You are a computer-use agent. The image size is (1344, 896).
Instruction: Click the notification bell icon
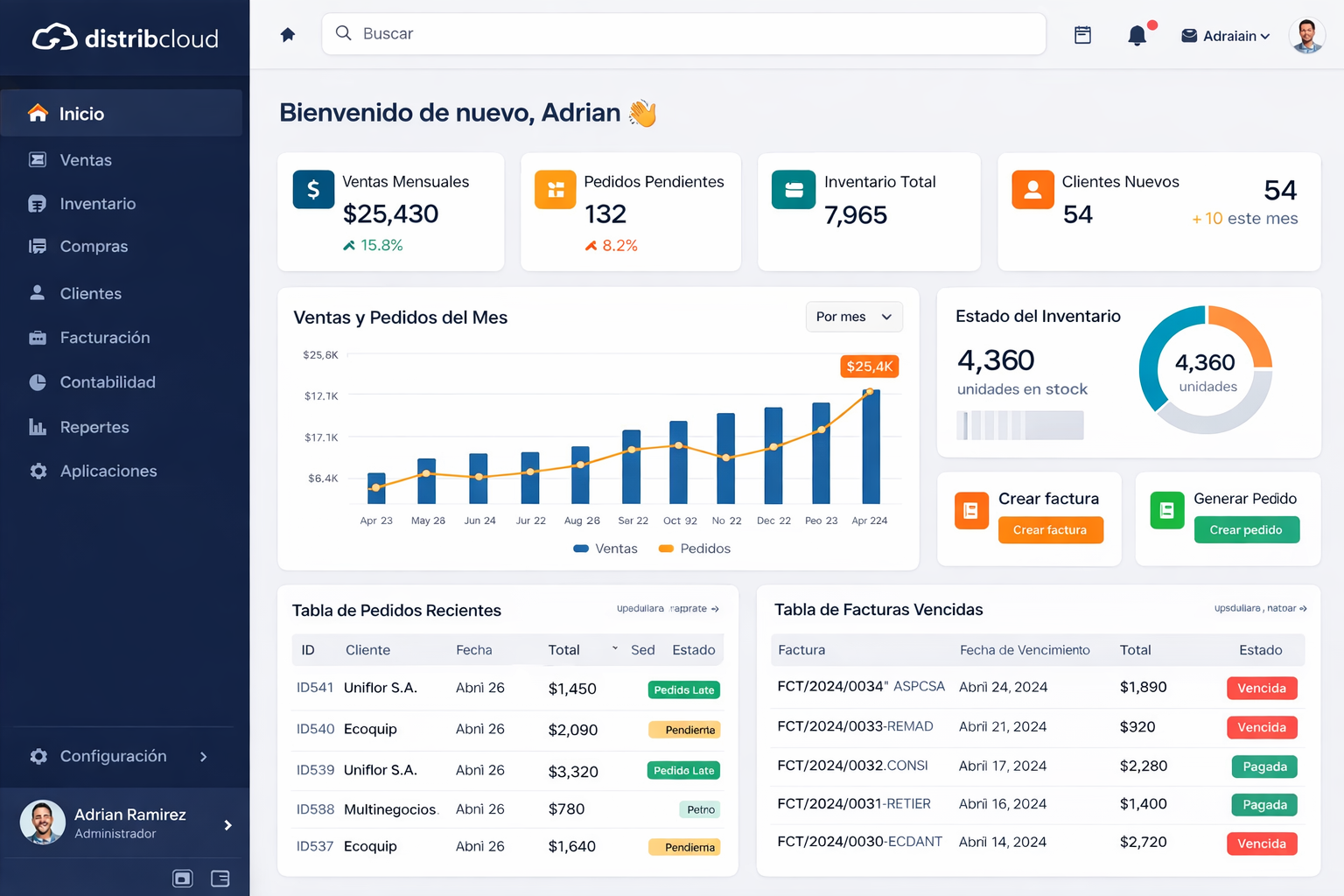[1137, 35]
